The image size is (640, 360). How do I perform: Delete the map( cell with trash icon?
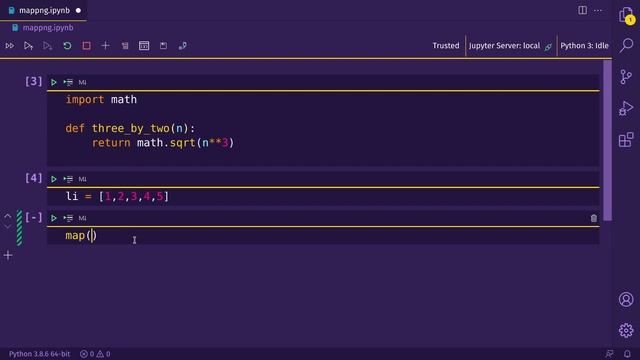pos(594,218)
